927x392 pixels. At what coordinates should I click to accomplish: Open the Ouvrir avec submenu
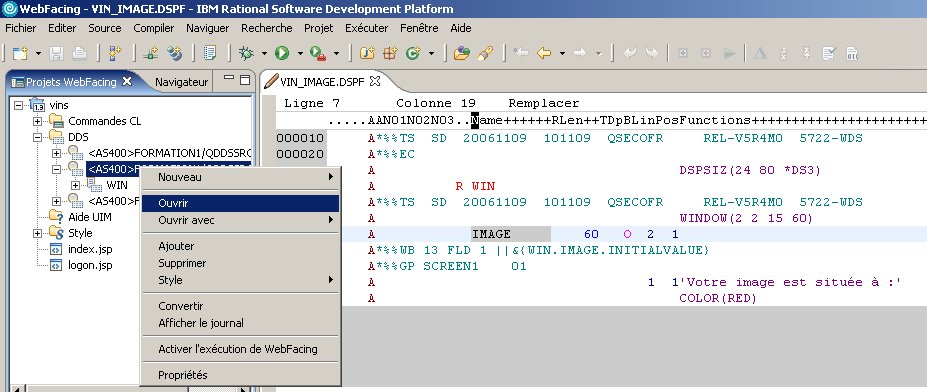(240, 220)
